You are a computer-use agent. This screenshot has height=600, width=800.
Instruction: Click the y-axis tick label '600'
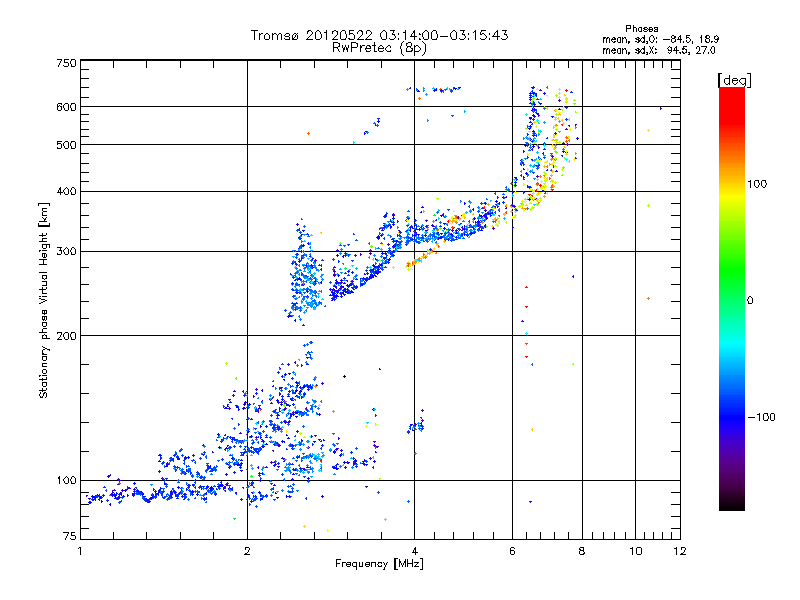click(67, 107)
